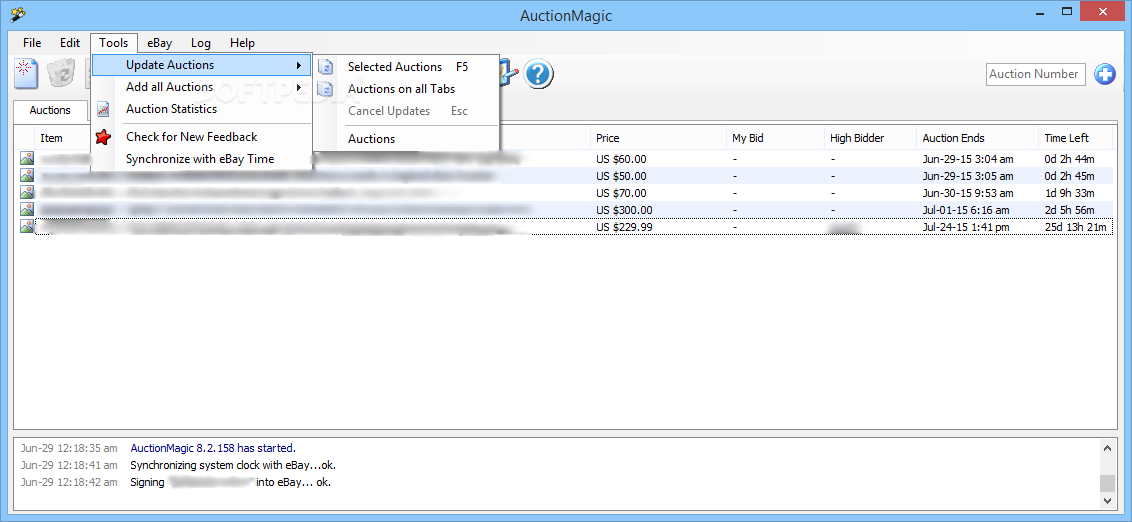This screenshot has width=1132, height=522.
Task: Select Selected Auctions F5 submenu entry
Action: coord(408,67)
